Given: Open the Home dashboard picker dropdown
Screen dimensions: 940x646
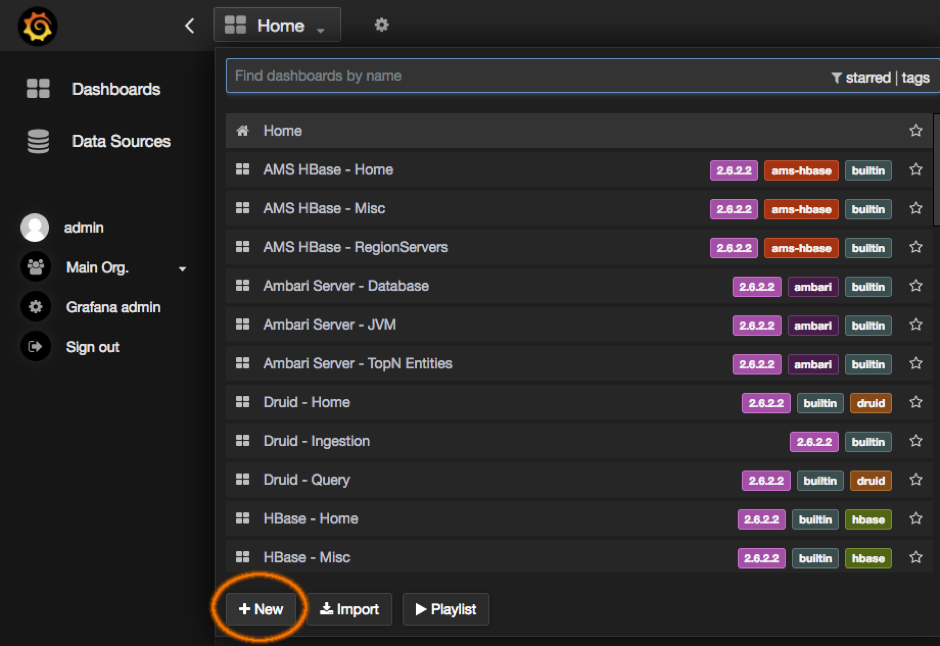Looking at the screenshot, I should 277,26.
